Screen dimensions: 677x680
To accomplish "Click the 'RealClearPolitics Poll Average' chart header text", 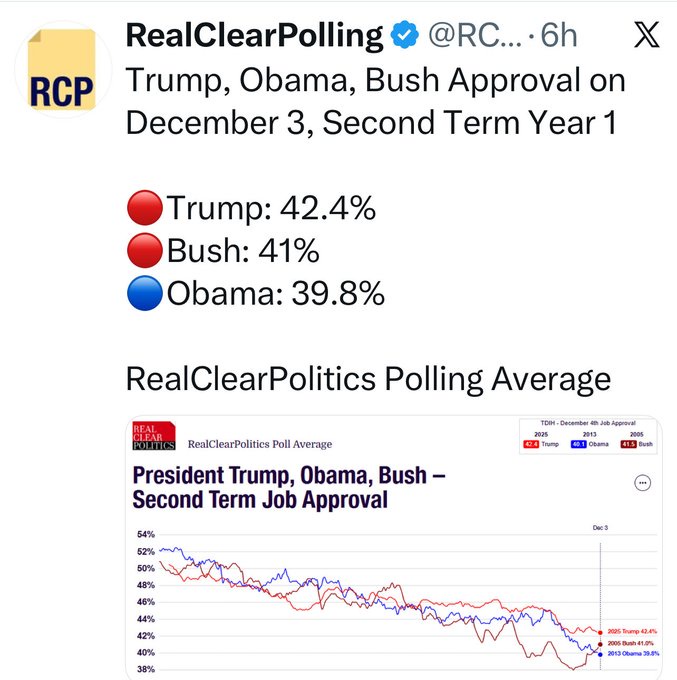I will [259, 444].
